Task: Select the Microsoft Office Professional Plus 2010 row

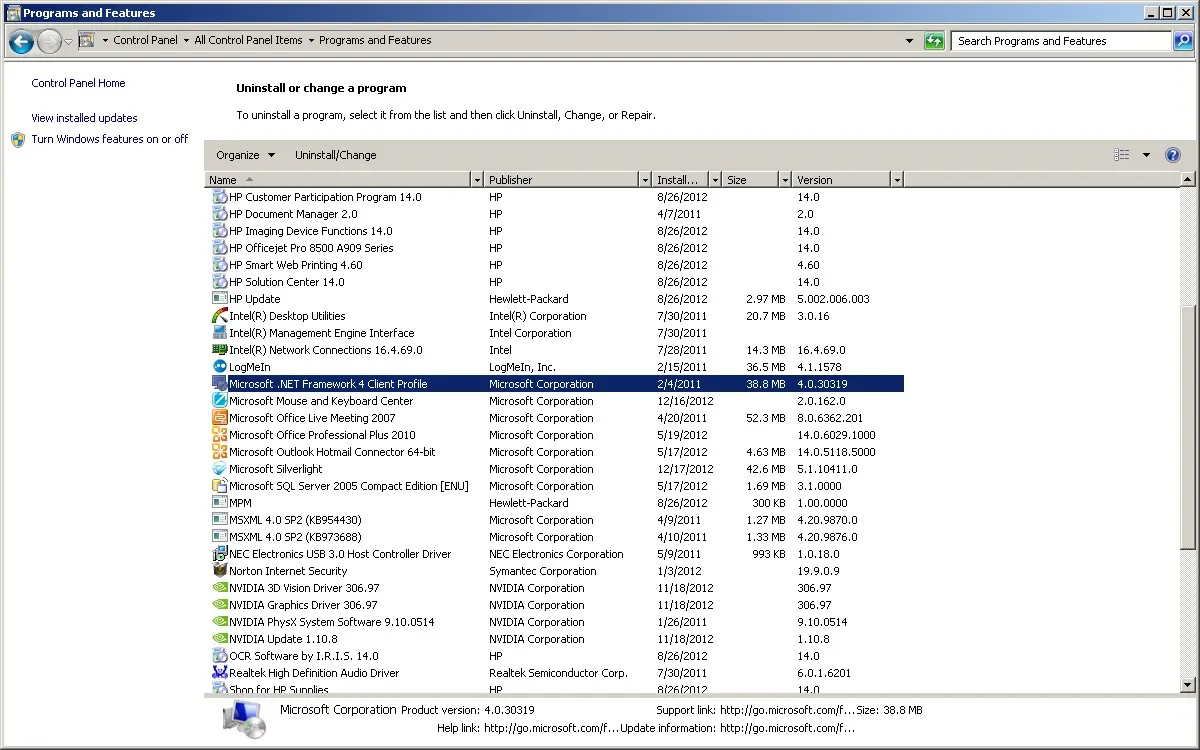Action: point(556,435)
